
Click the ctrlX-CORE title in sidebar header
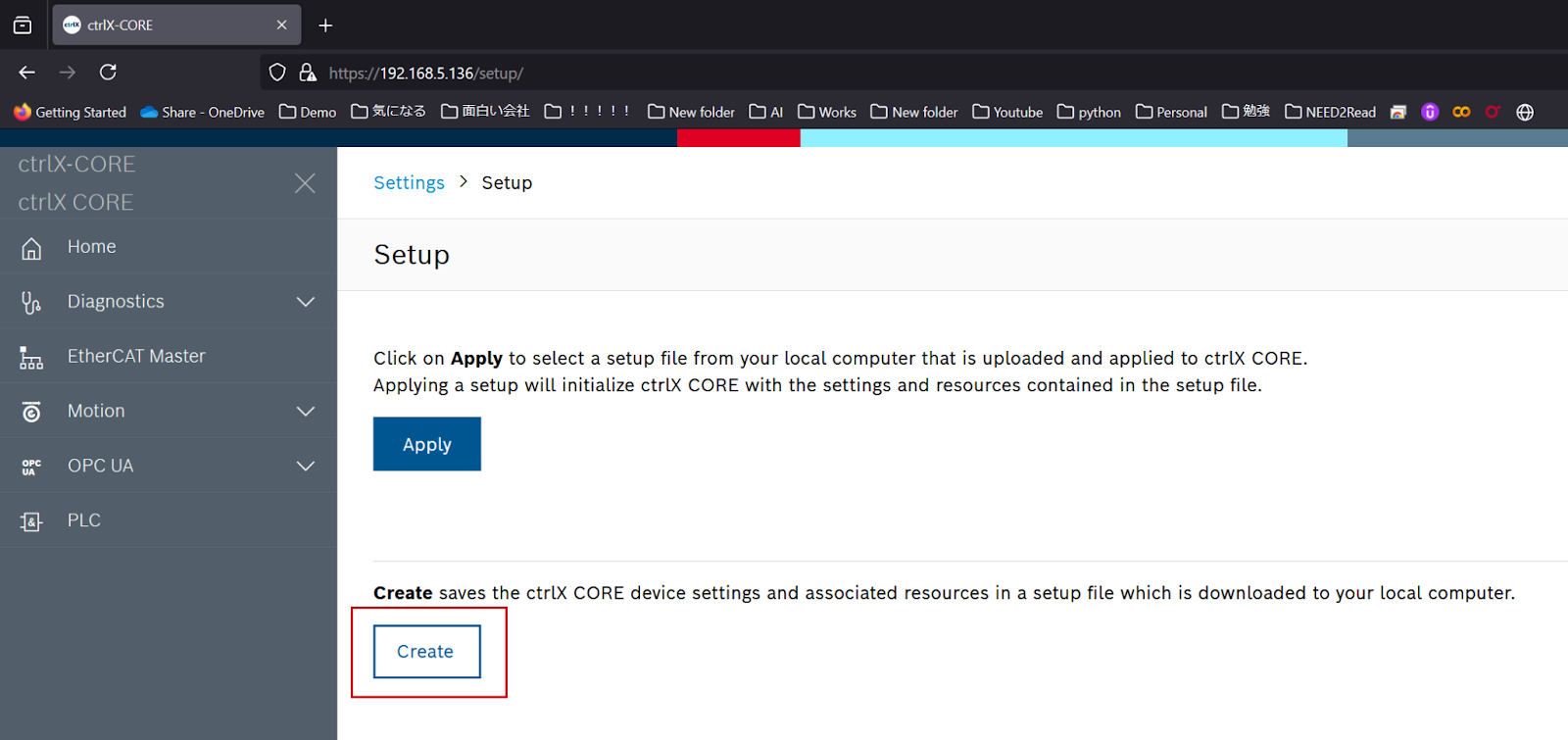click(x=76, y=164)
